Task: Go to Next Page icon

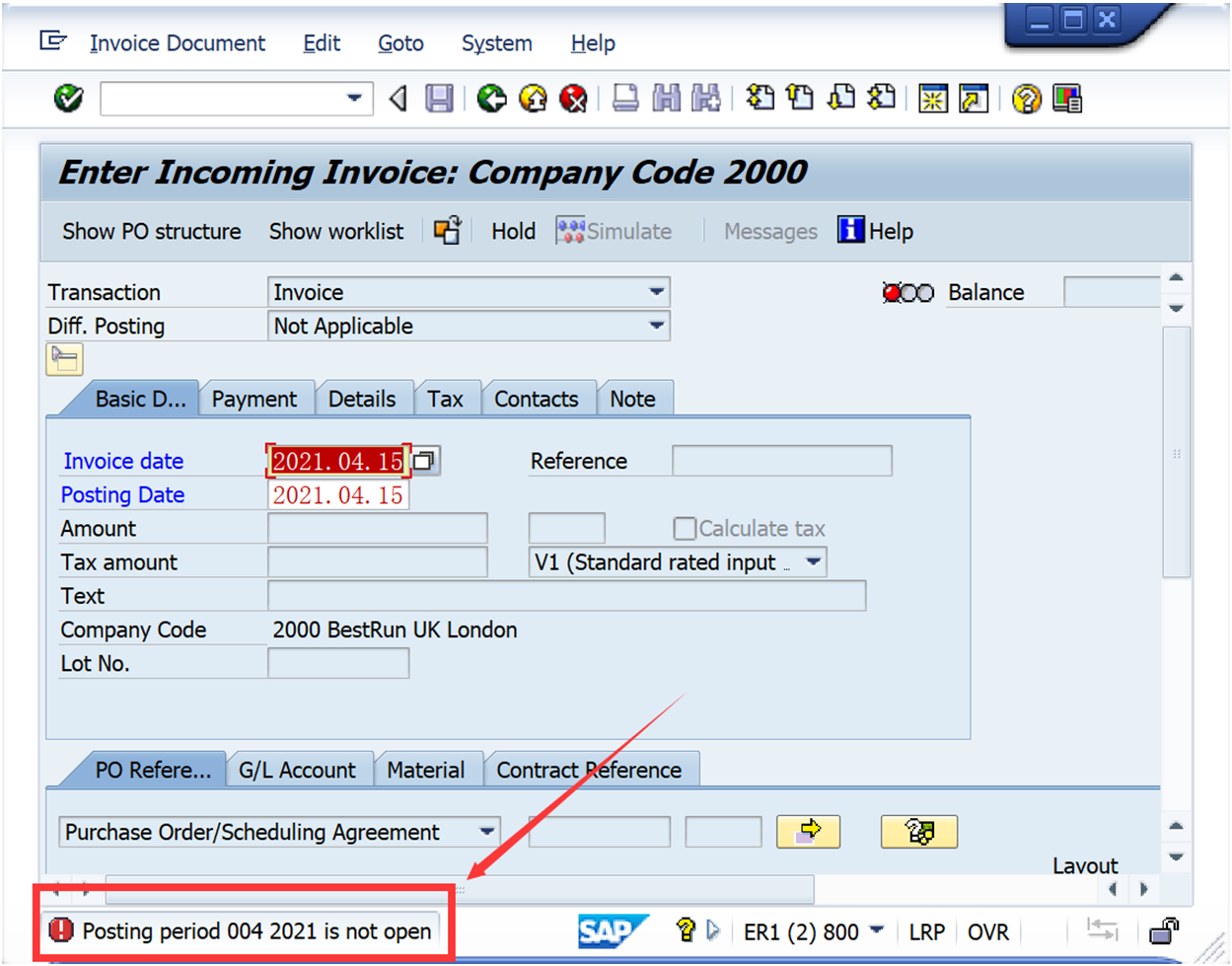Action: (841, 98)
